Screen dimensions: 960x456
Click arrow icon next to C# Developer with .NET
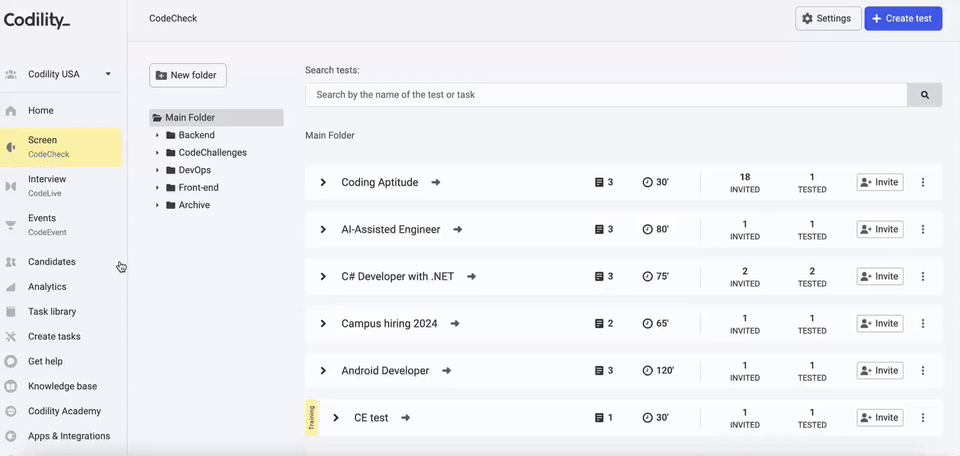[x=471, y=277]
